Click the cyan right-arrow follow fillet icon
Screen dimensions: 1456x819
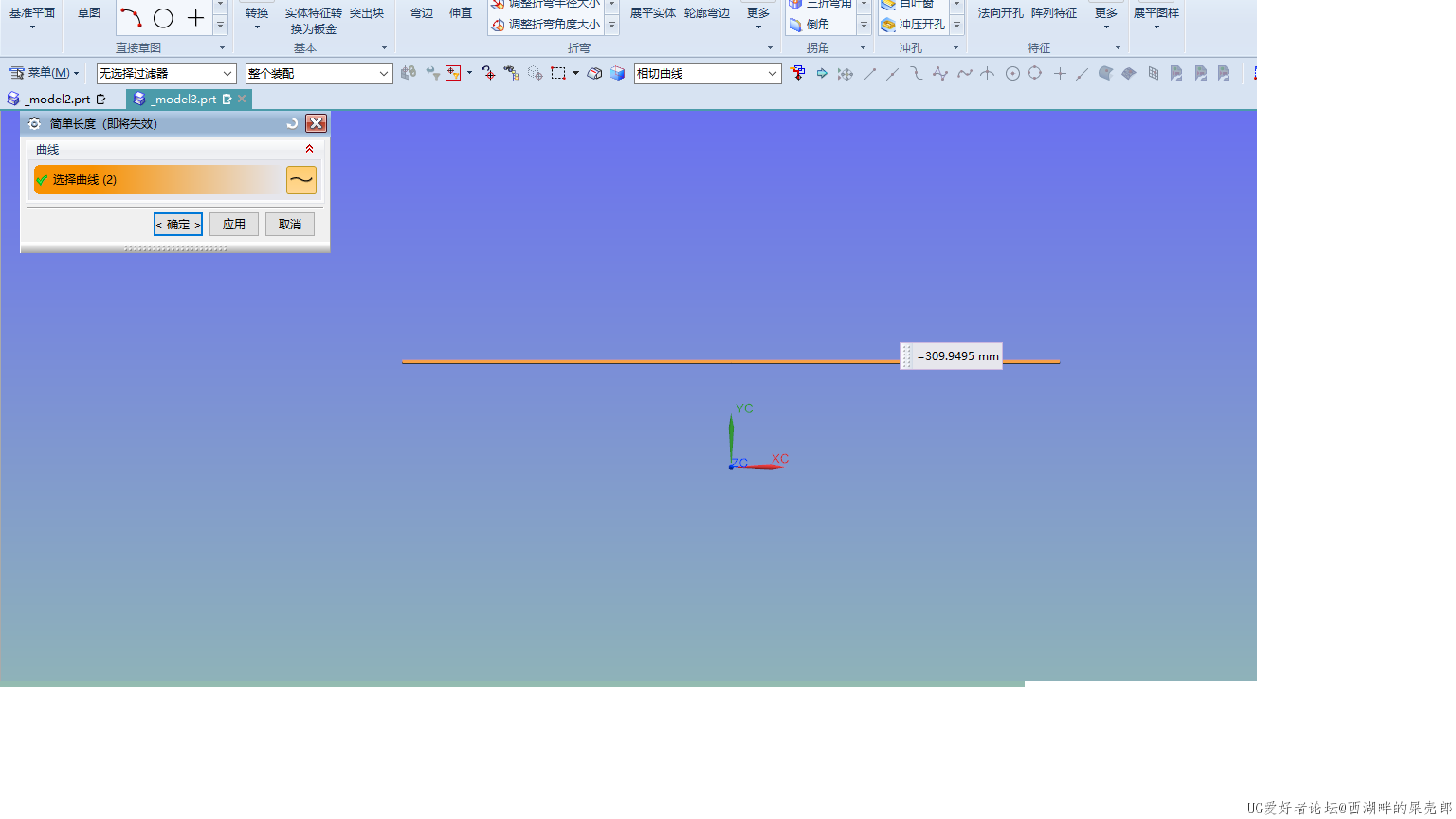pyautogui.click(x=822, y=73)
